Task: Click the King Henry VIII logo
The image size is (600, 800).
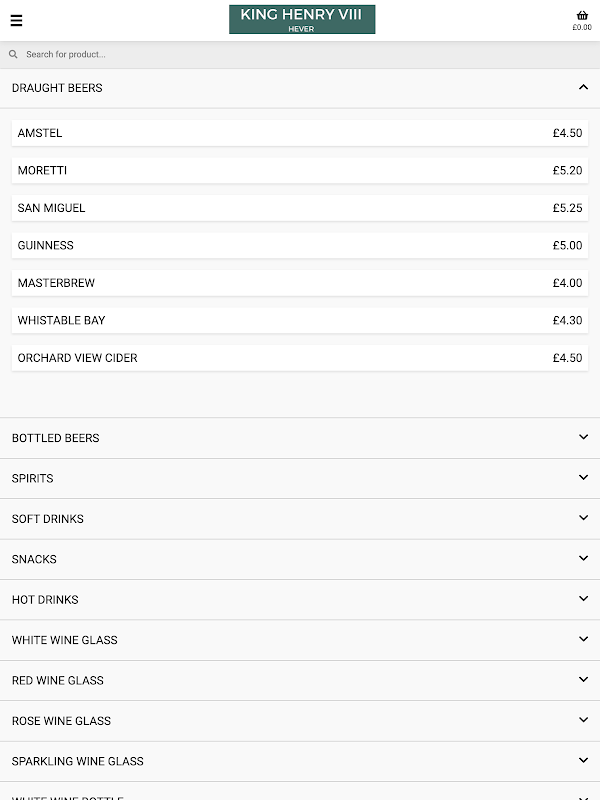Action: pyautogui.click(x=302, y=19)
